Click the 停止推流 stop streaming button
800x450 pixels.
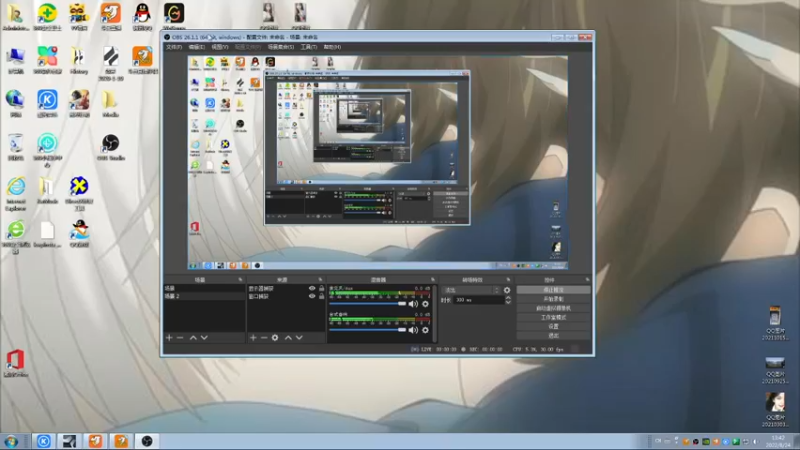(554, 290)
